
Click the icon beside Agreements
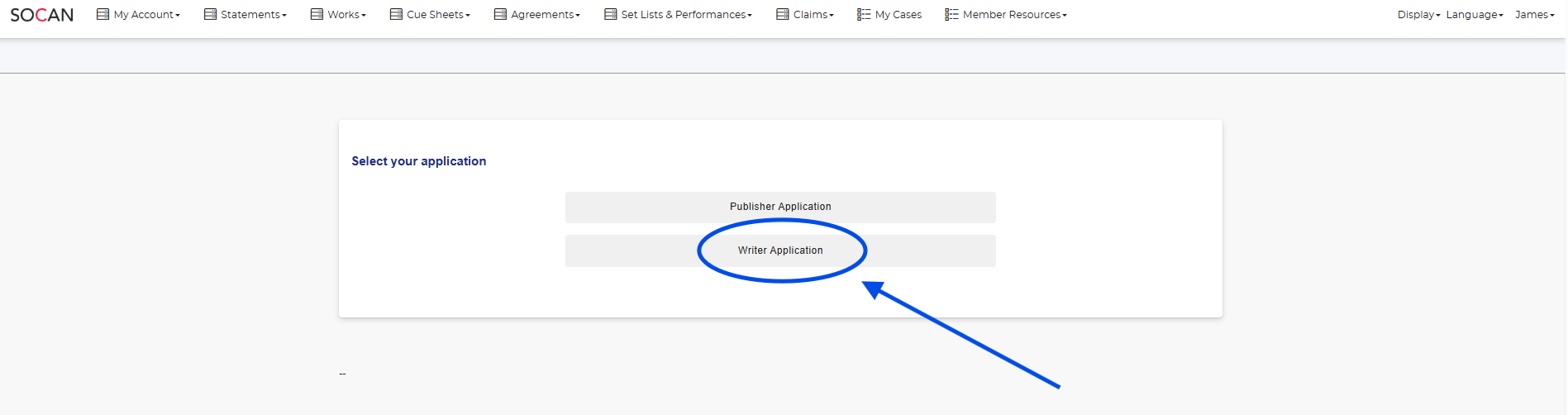pos(500,14)
